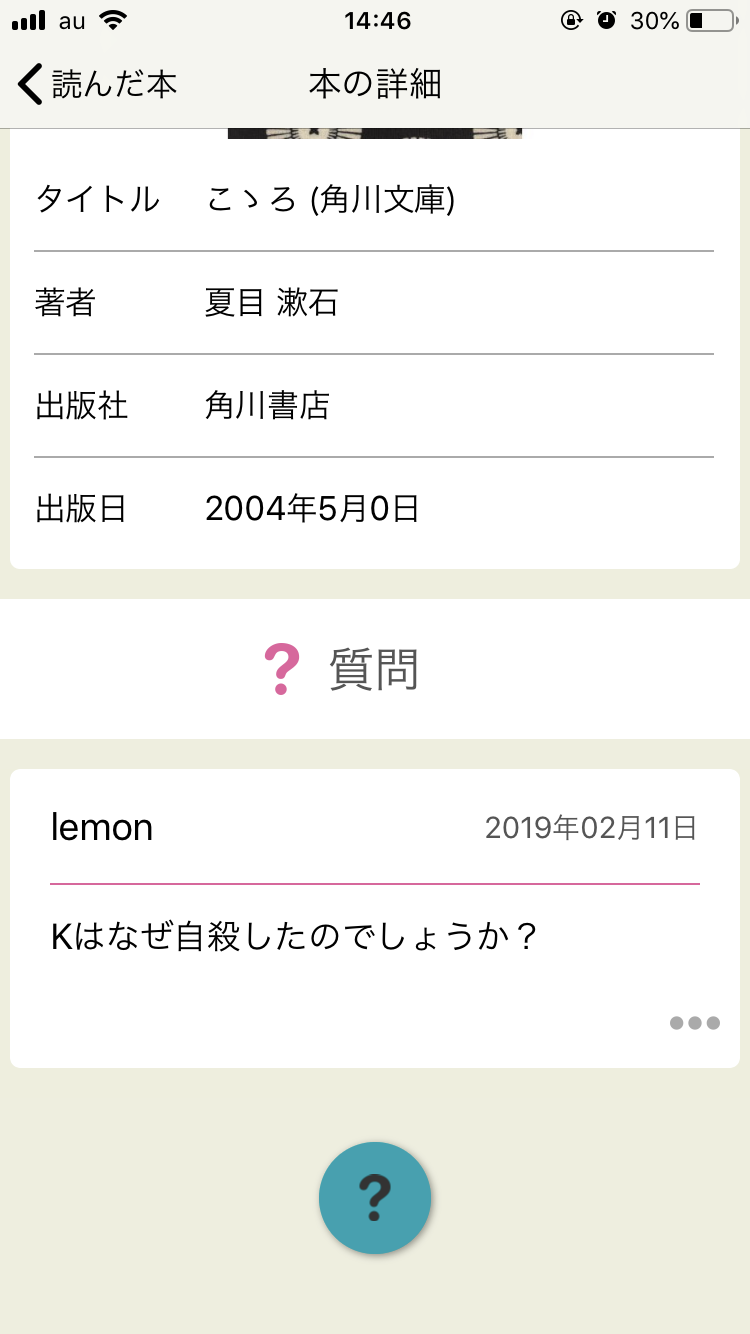Open the question Kはなぜ自殺したのでしょうか？

pos(295,938)
